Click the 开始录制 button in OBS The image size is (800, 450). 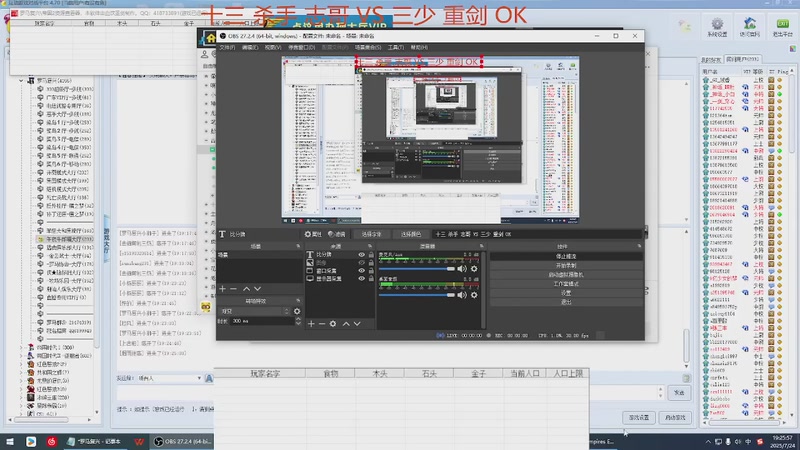coord(566,265)
